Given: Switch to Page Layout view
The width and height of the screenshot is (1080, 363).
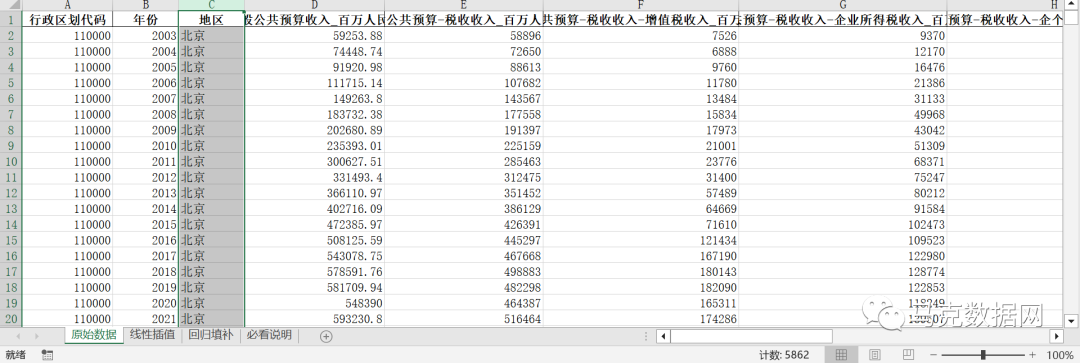Looking at the screenshot, I should [875, 355].
